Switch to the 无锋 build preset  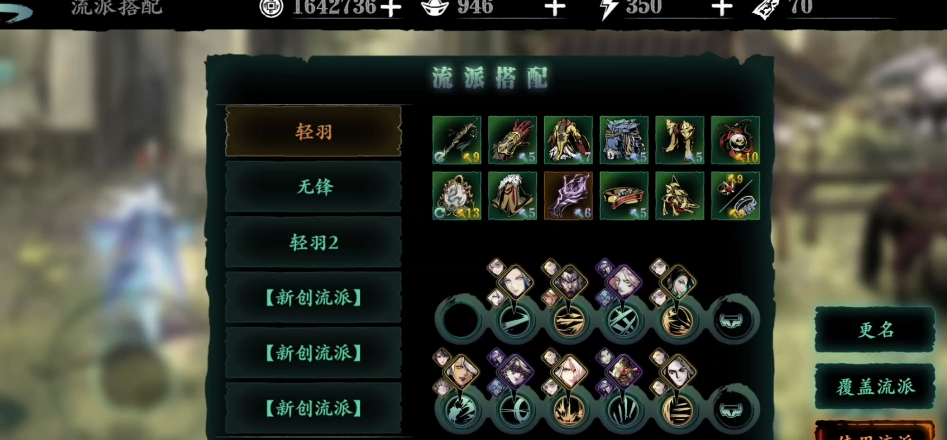coord(313,187)
